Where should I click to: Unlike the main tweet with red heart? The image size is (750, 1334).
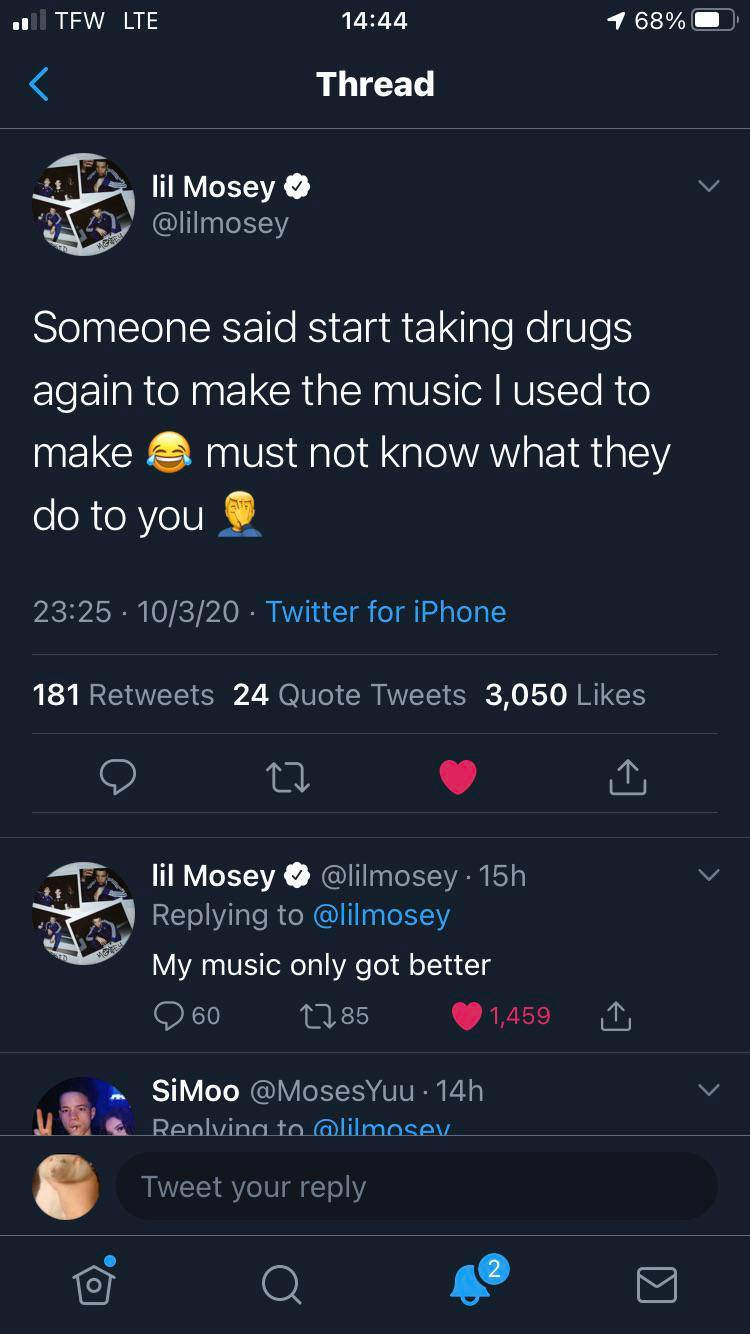[458, 777]
